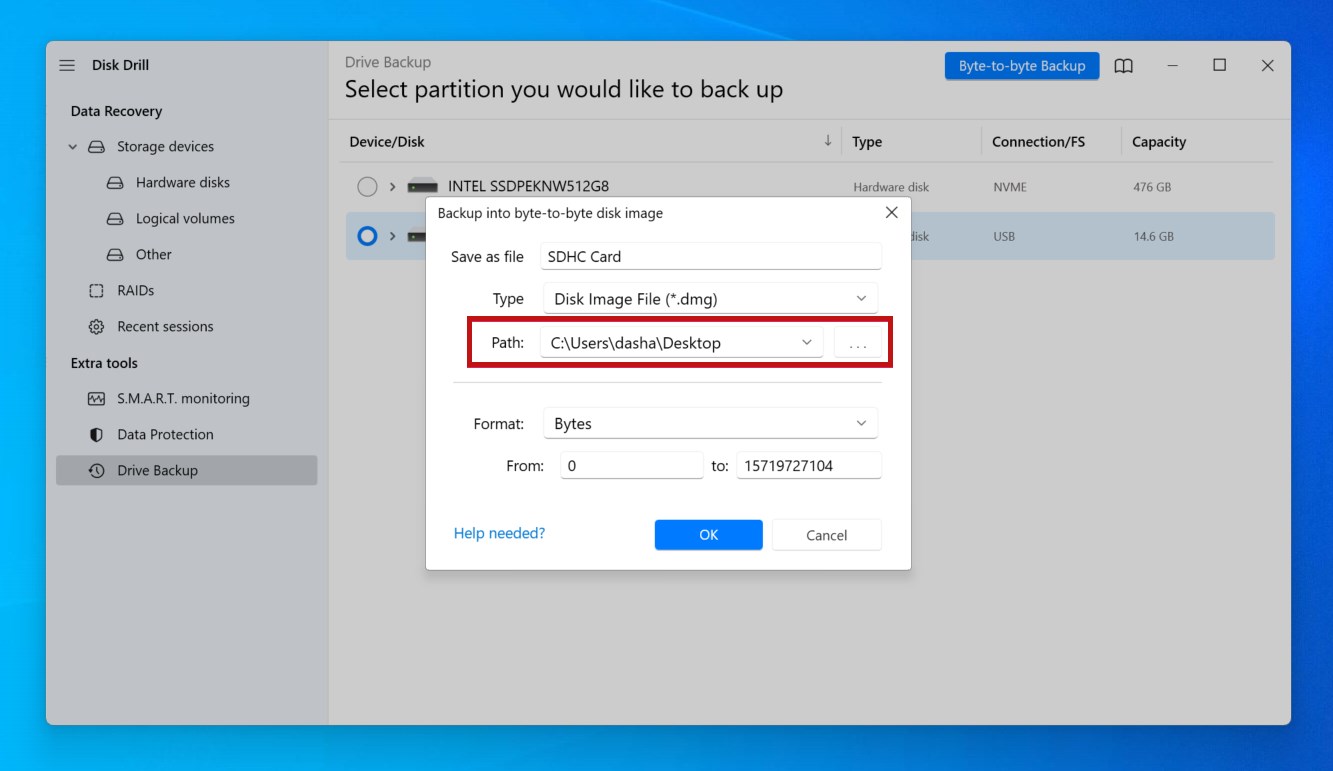Image resolution: width=1333 pixels, height=771 pixels.
Task: Click the INTEL SSDPEKNW512G8 disk name
Action: click(528, 187)
